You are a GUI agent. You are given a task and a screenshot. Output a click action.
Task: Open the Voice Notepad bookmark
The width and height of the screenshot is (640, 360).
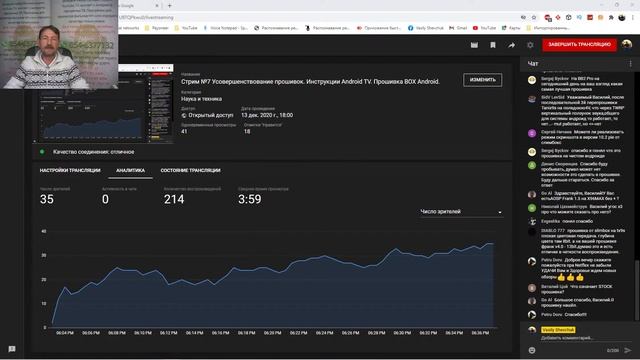(225, 28)
